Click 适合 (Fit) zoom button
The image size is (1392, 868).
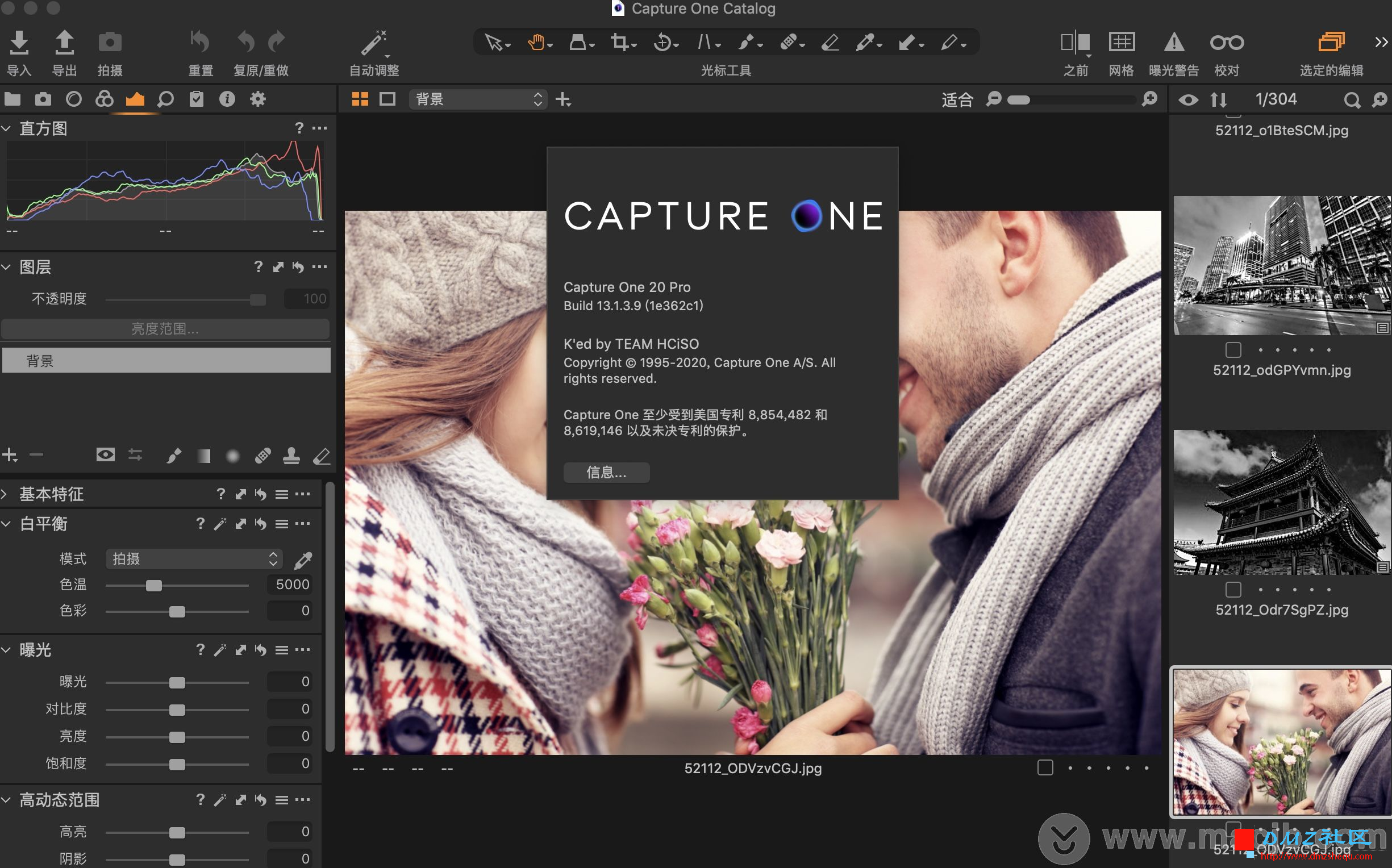coord(957,99)
